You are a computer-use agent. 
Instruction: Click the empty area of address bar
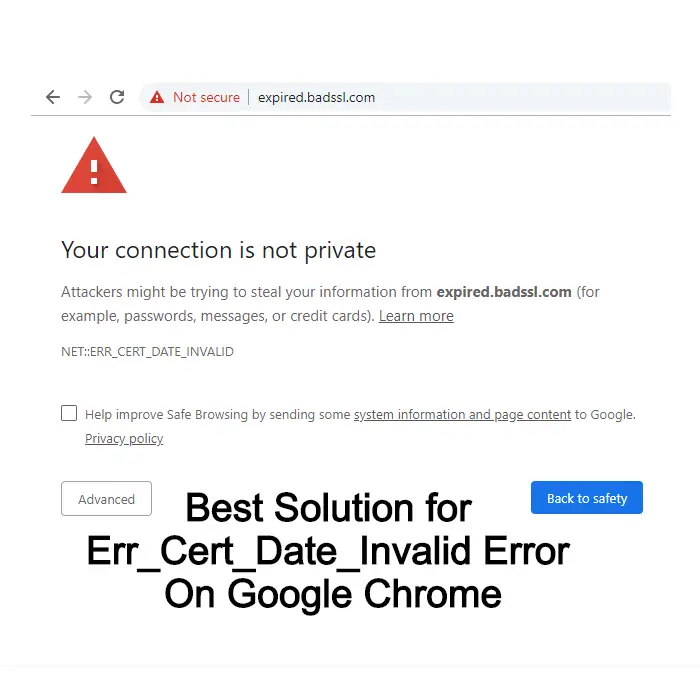(x=522, y=97)
